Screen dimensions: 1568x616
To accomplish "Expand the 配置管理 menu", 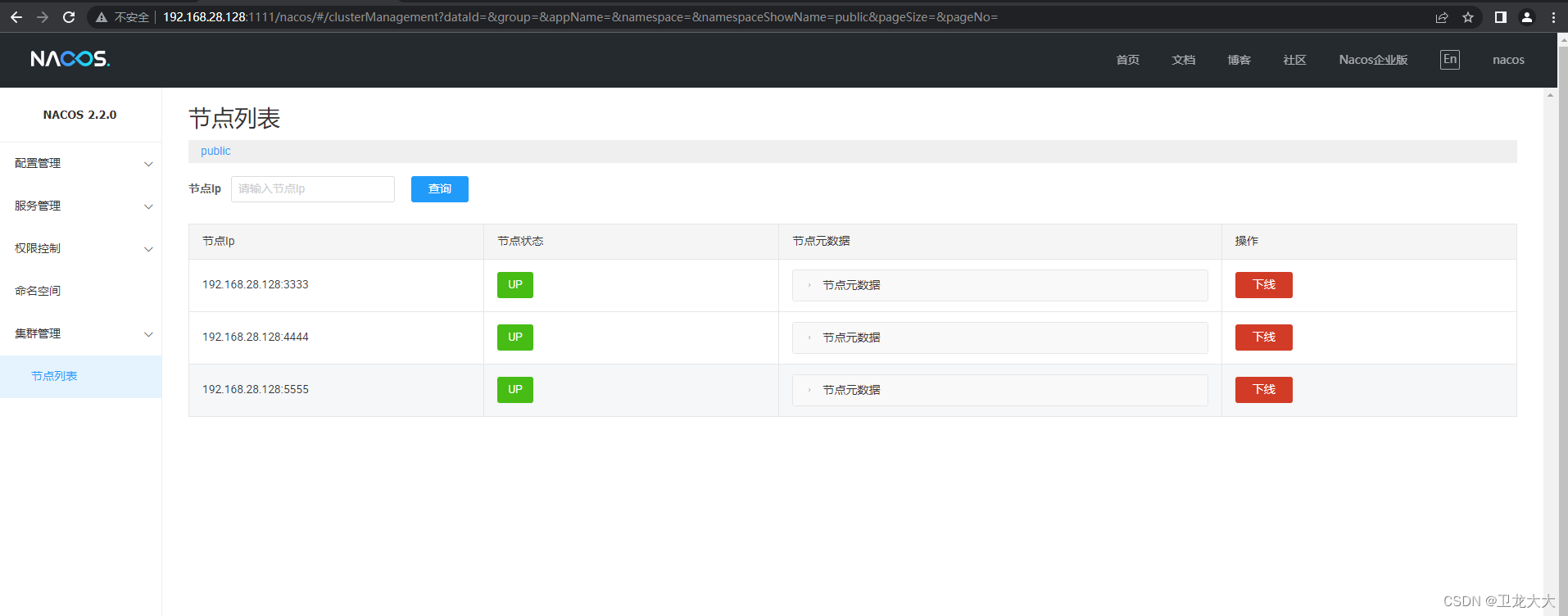I will [80, 164].
